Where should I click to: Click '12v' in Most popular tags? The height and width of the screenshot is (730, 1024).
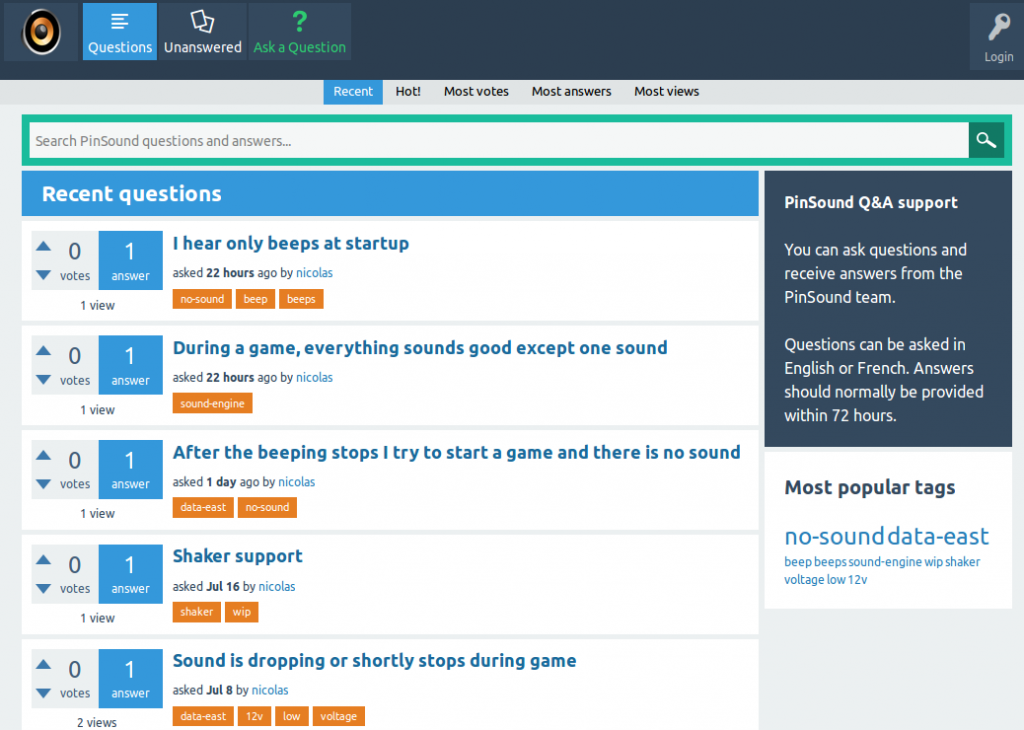[x=857, y=580]
